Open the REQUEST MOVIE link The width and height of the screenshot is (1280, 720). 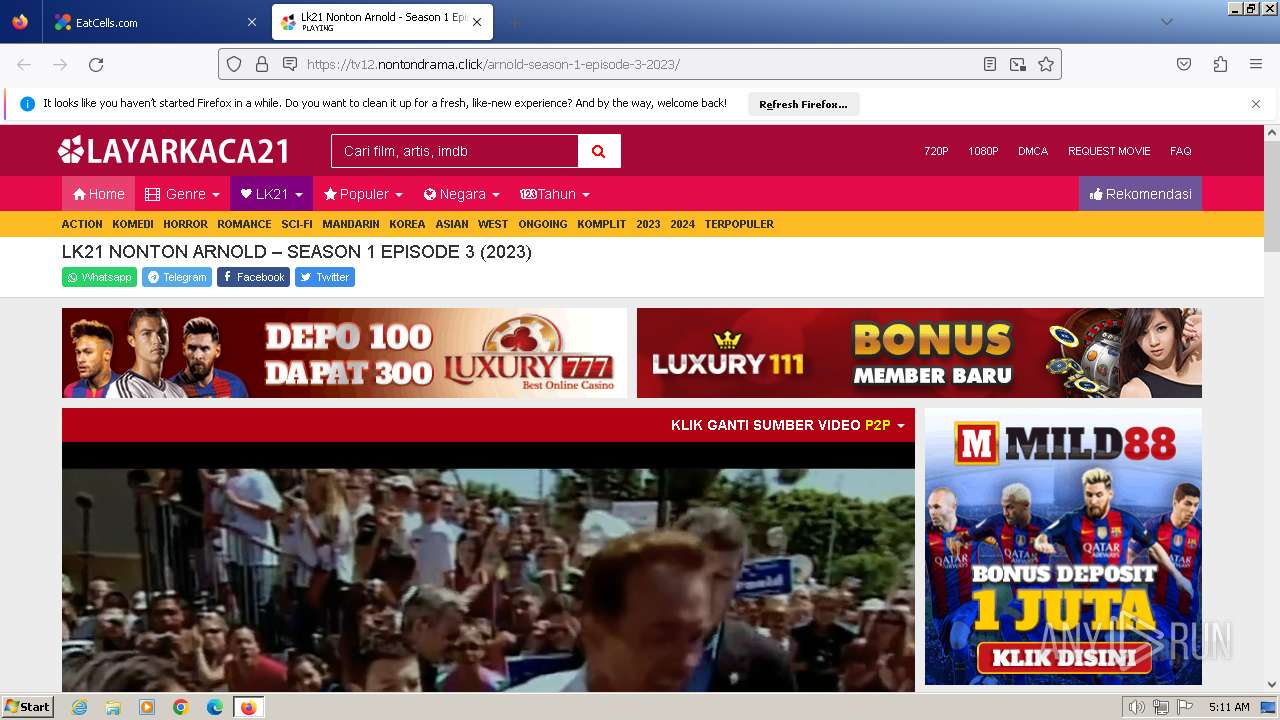[1109, 151]
